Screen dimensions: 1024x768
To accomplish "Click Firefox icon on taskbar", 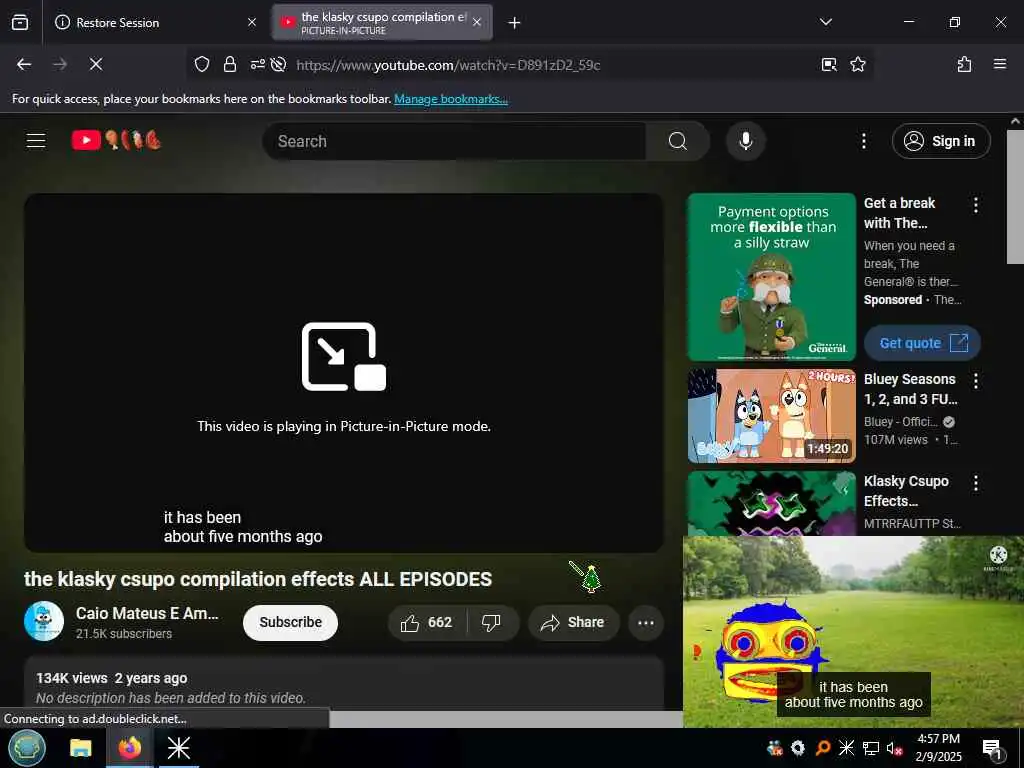I will 129,748.
